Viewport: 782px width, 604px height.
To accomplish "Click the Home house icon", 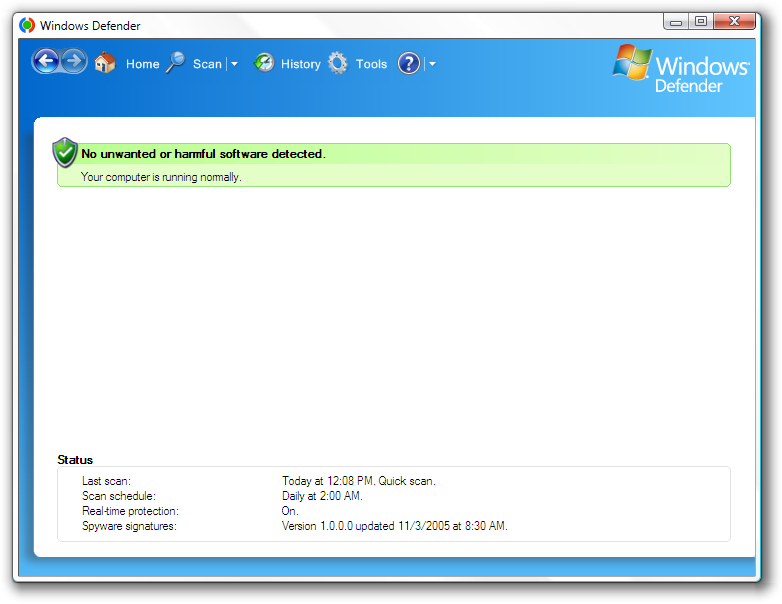I will point(105,63).
